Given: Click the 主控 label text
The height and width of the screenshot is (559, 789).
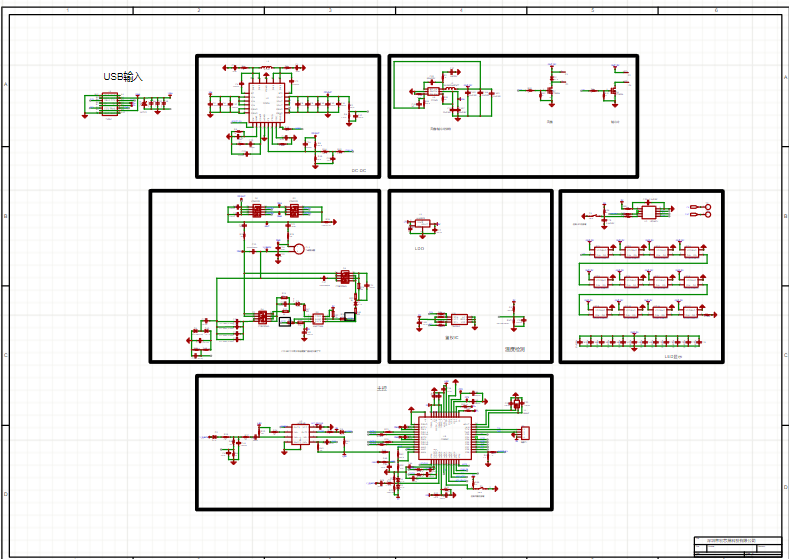Looking at the screenshot, I should point(382,388).
